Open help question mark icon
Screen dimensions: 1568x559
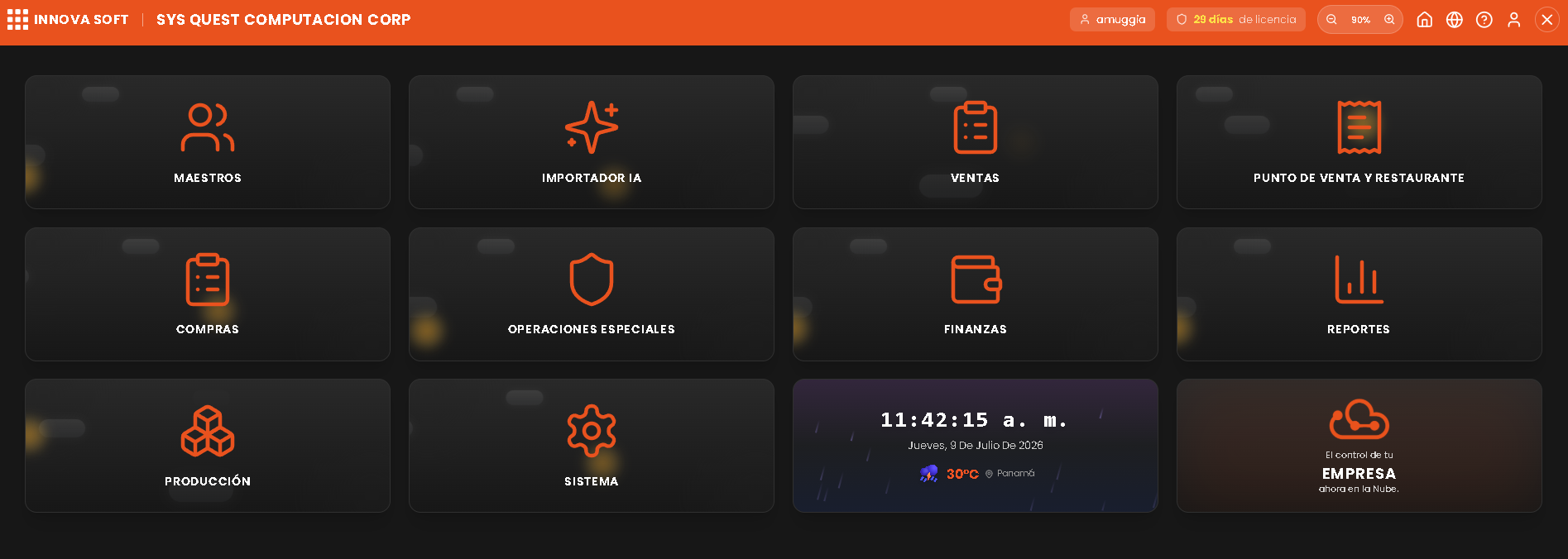(x=1484, y=19)
